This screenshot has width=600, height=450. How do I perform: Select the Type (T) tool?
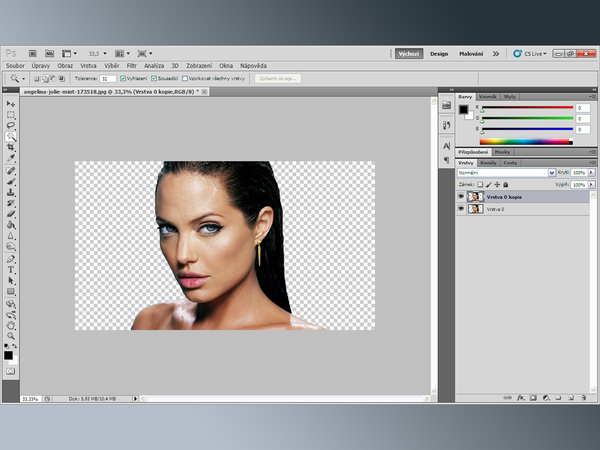11,268
